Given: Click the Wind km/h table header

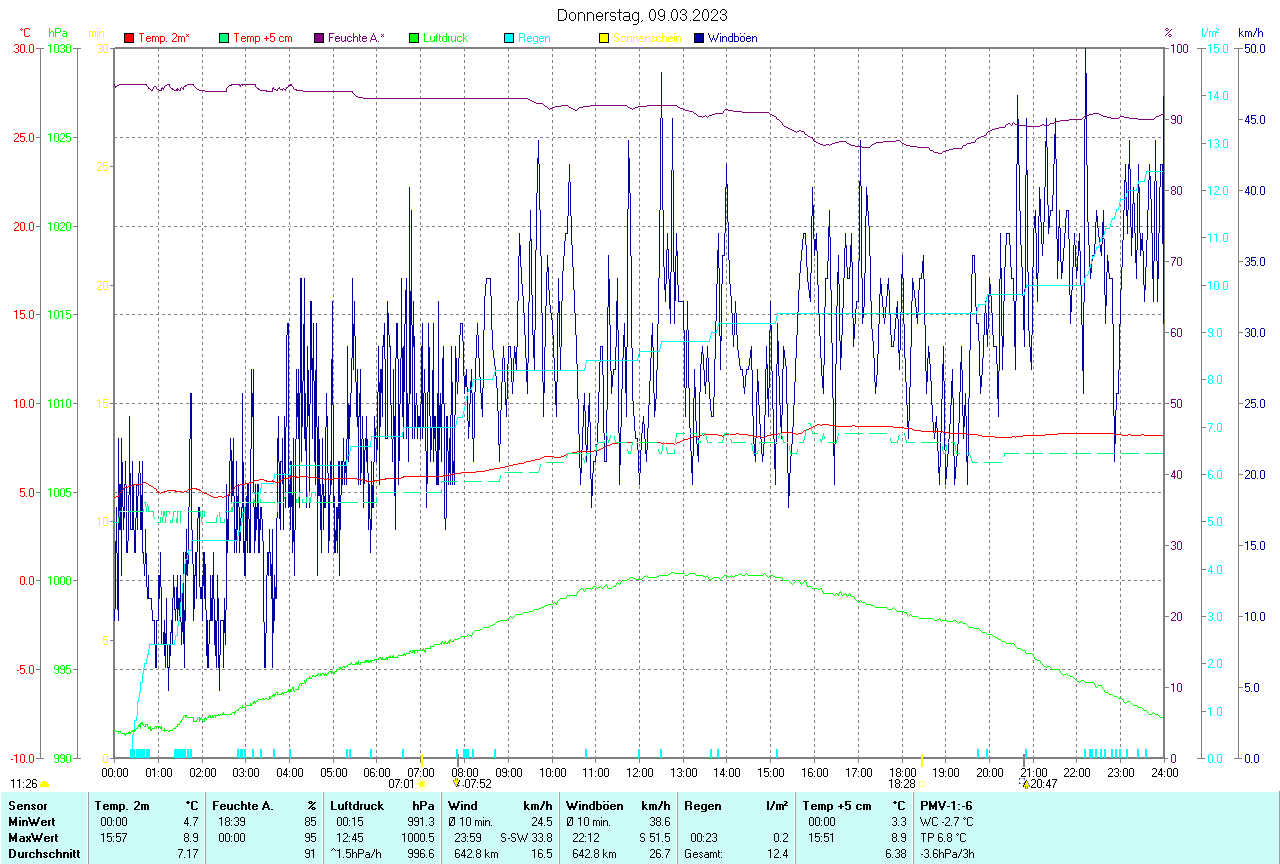Looking at the screenshot, I should 500,805.
